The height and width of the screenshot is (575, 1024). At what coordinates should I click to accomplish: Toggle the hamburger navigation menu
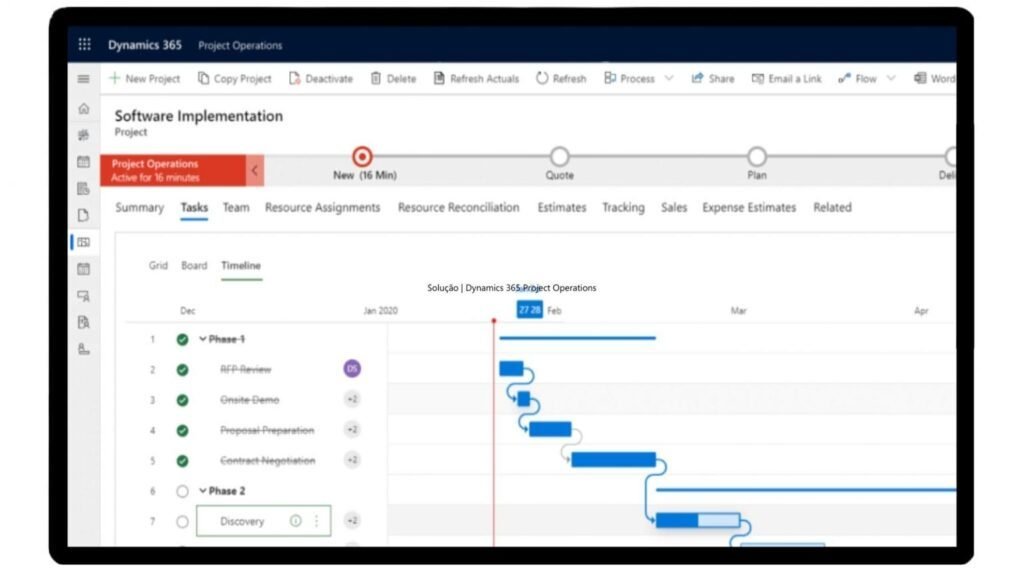84,79
